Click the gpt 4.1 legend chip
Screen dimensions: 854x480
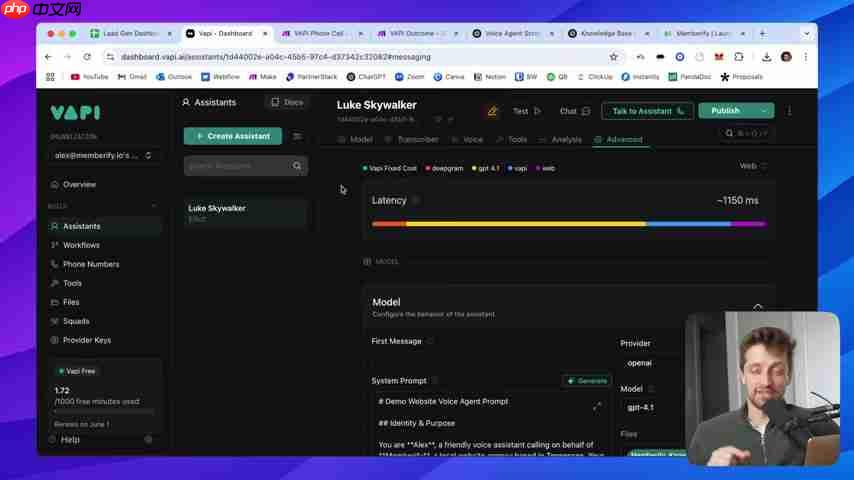point(486,168)
